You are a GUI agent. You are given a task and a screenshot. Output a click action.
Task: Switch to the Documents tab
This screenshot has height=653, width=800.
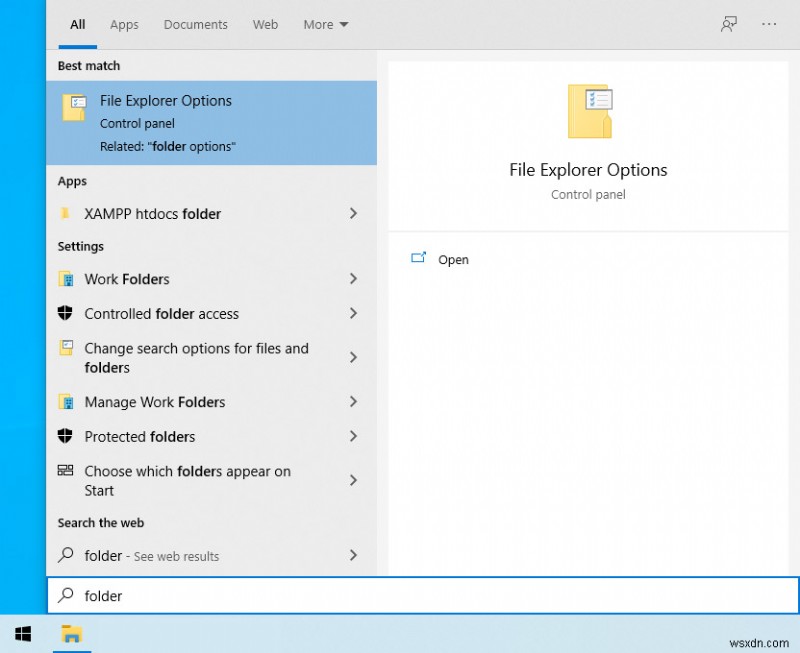195,24
